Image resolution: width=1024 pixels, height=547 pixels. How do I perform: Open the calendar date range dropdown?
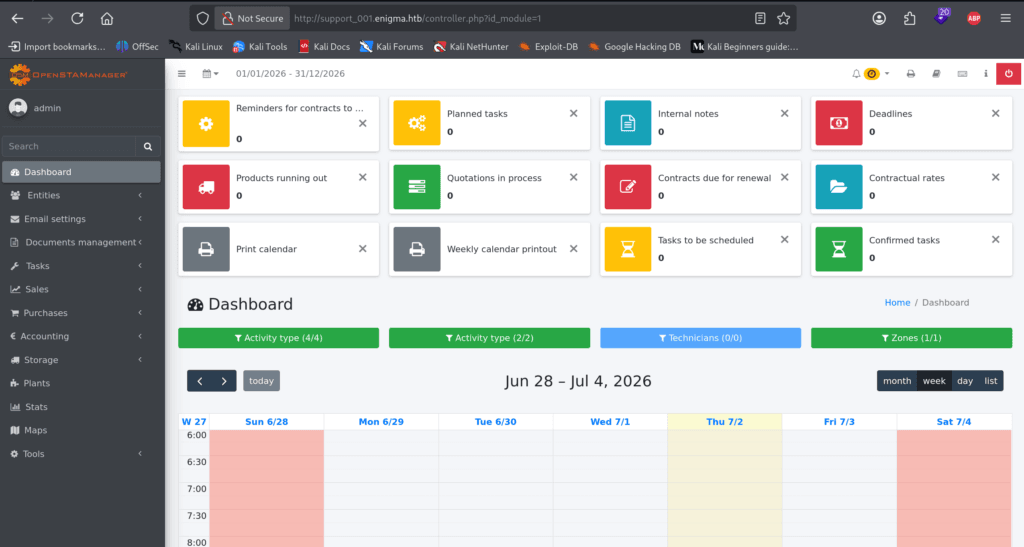[210, 74]
